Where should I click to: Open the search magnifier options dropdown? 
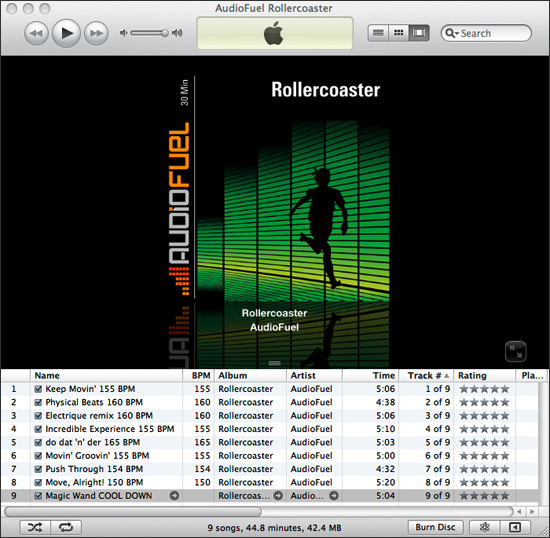pos(452,33)
